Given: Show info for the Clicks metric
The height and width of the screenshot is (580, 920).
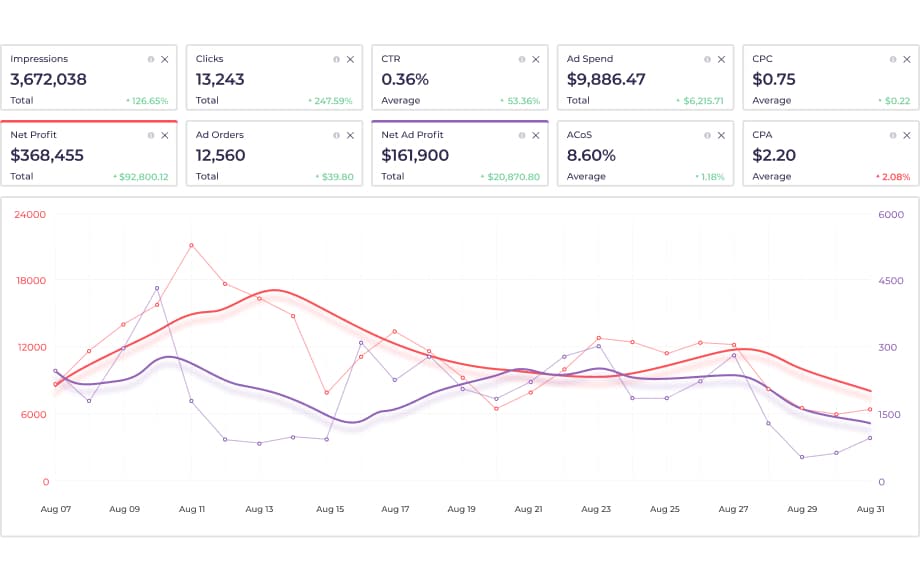Looking at the screenshot, I should (336, 60).
